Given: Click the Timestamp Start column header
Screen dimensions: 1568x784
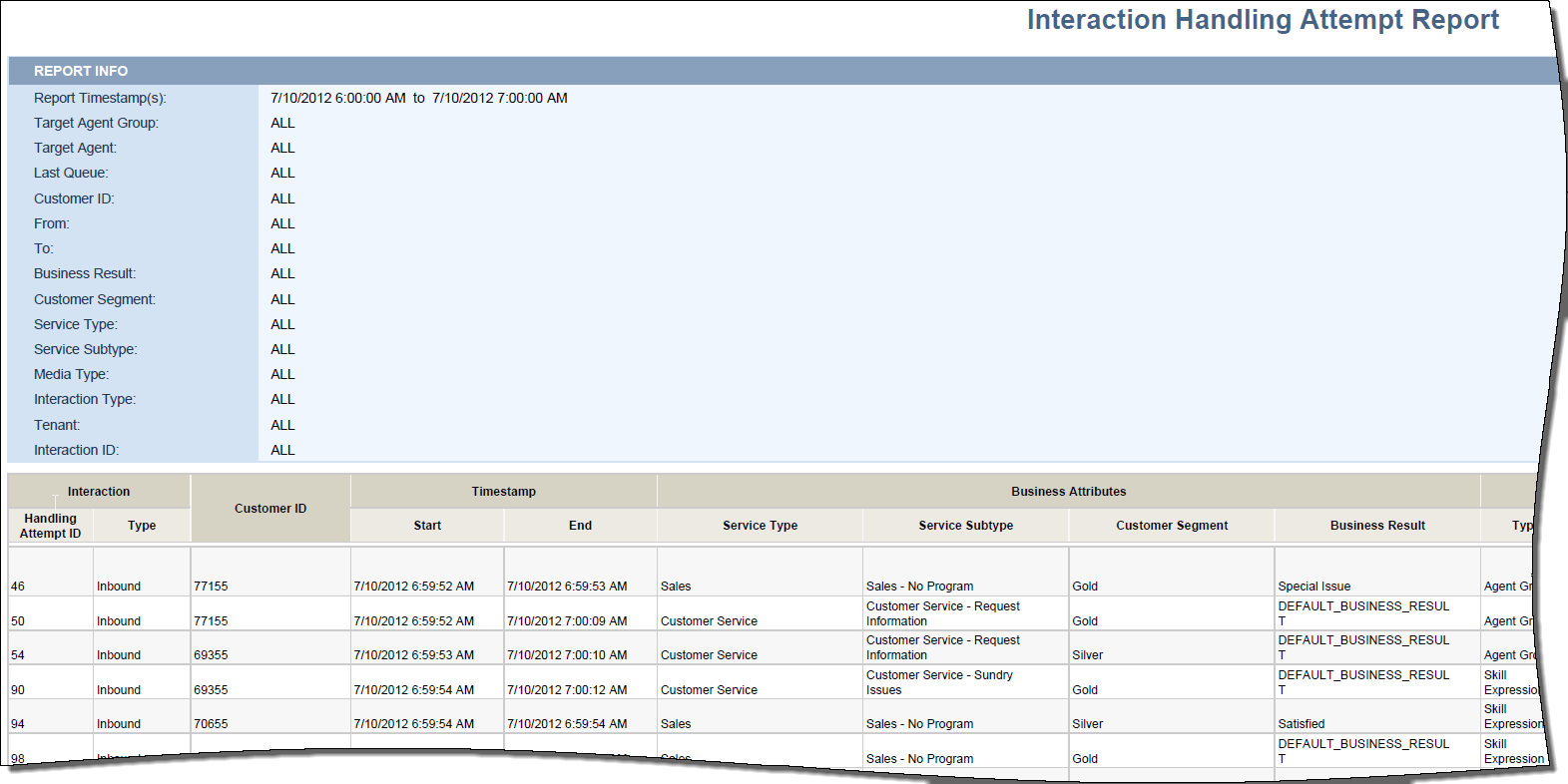Looking at the screenshot, I should click(x=427, y=526).
